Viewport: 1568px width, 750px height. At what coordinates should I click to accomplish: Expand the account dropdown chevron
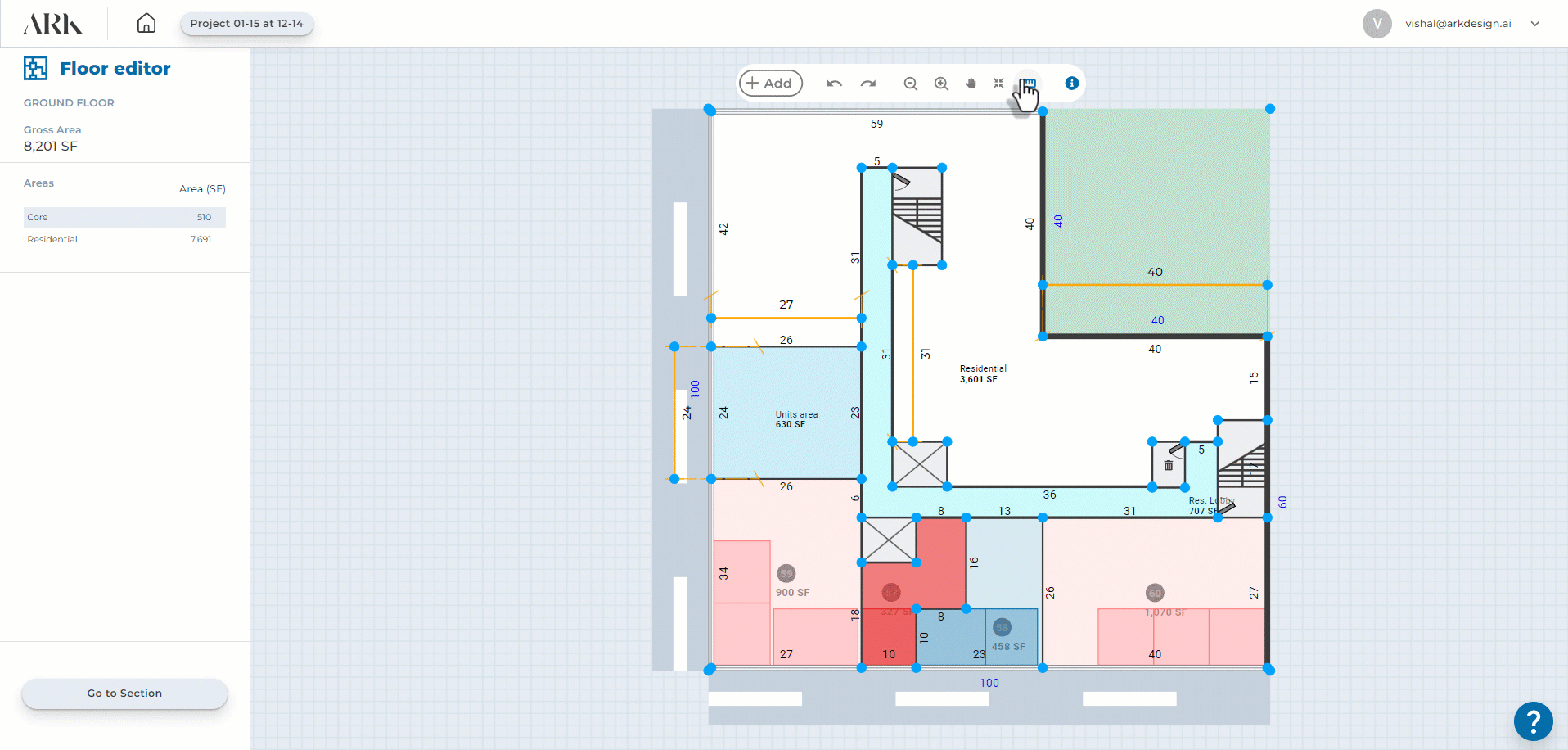1535,24
